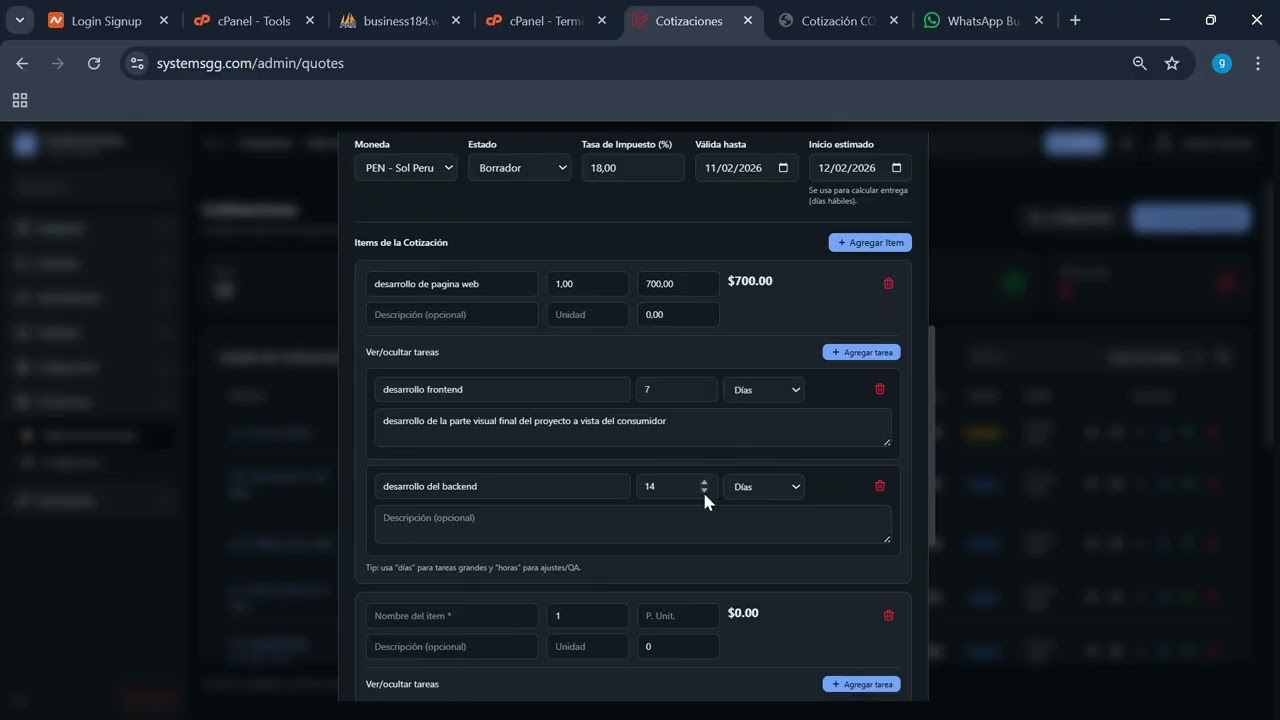The height and width of the screenshot is (720, 1280).
Task: Add task to 'desarrollo de pagina web'
Action: click(x=862, y=352)
